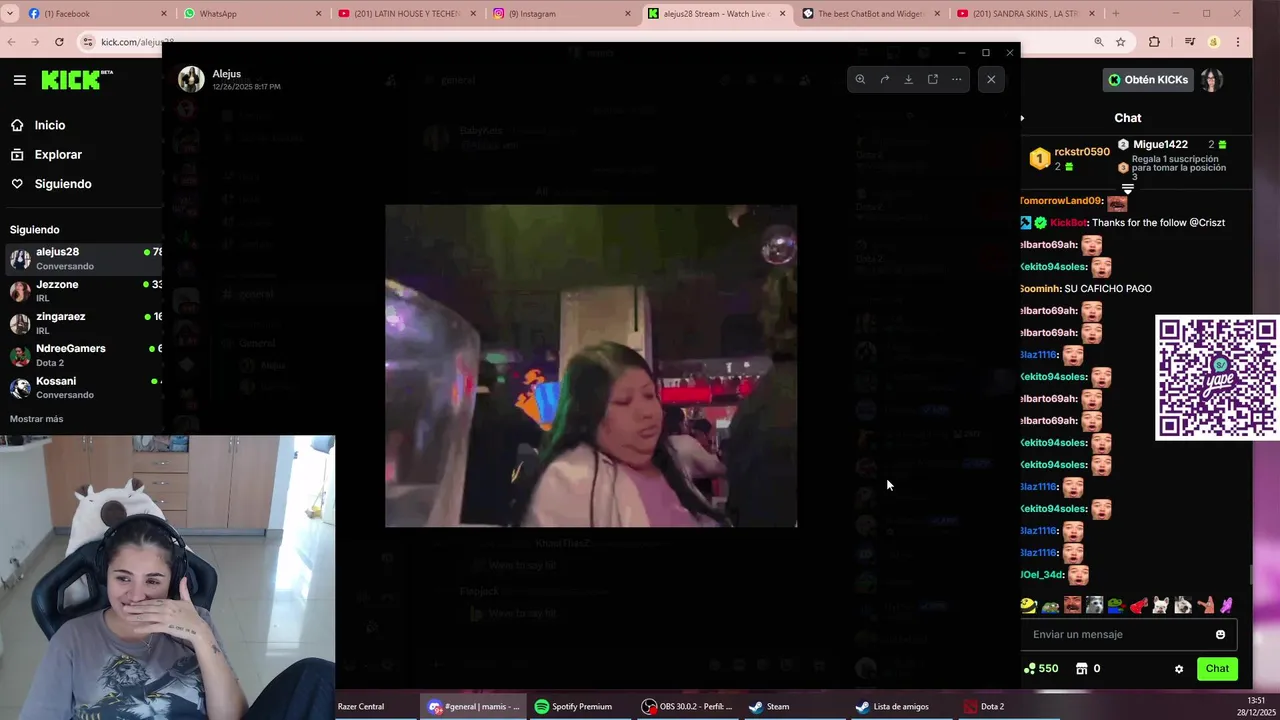Switch to the LATIN HOUSE YouTube tab
The height and width of the screenshot is (720, 1280).
[x=405, y=13]
